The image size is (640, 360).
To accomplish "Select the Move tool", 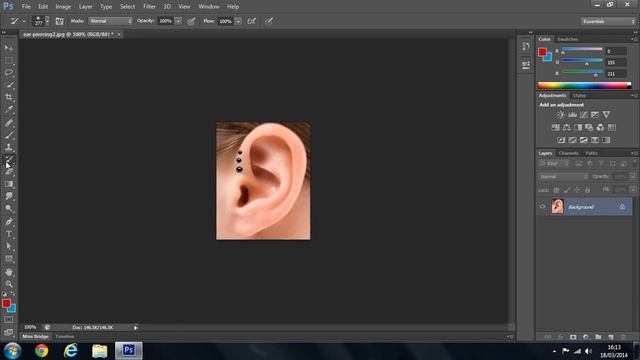I will pyautogui.click(x=9, y=48).
